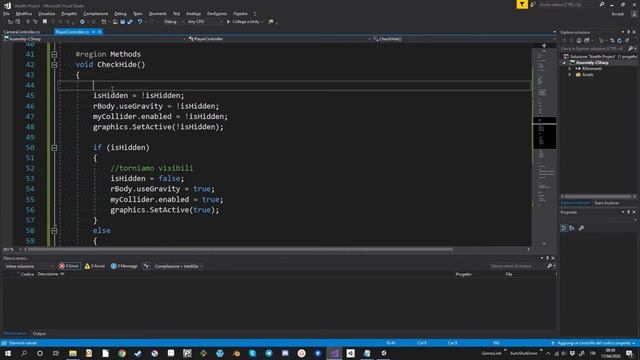Collapse the else block at line 58
The image size is (640, 360).
coord(54,231)
